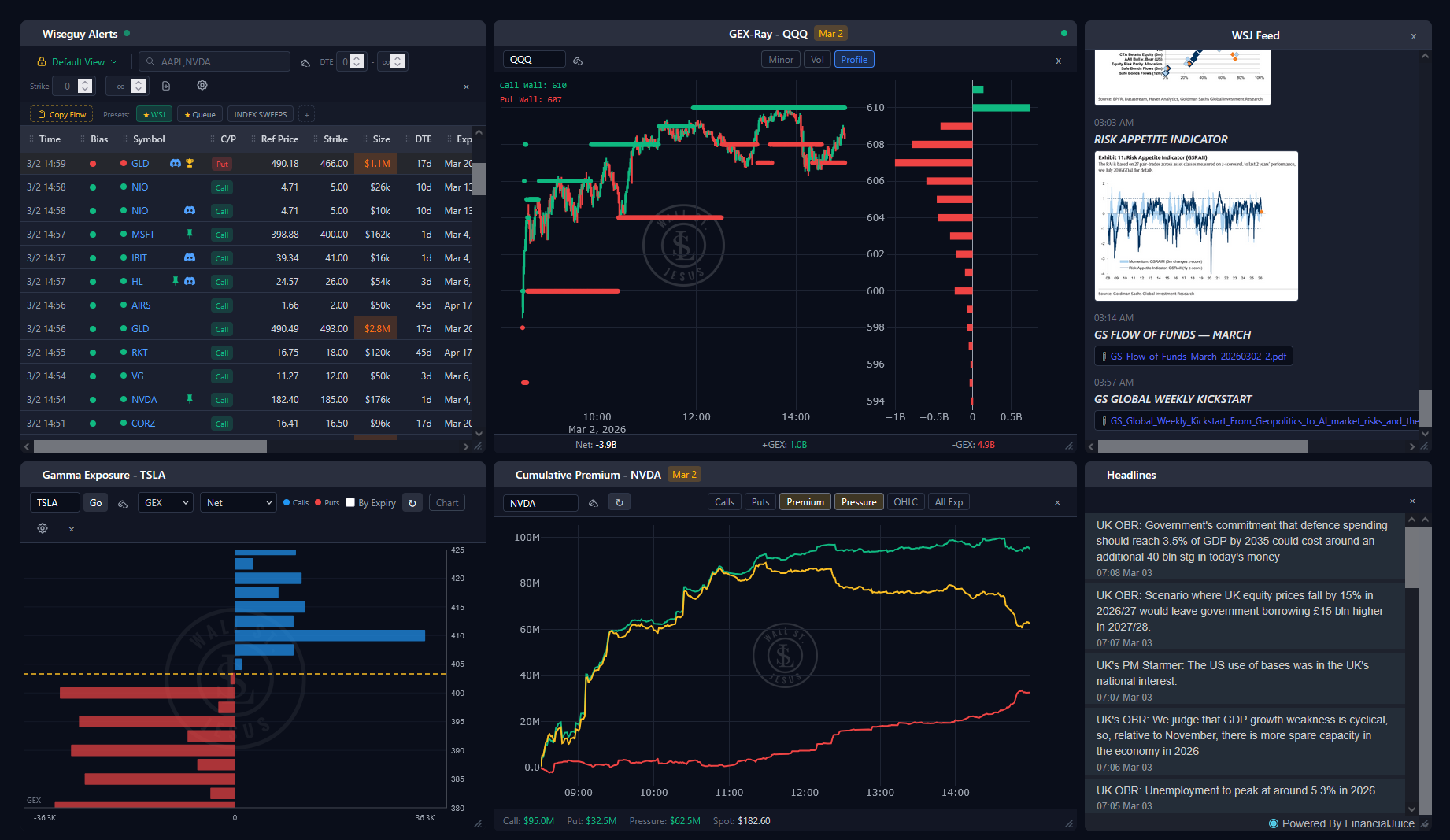The height and width of the screenshot is (840, 1450).
Task: Add a new preset with plus button
Action: [307, 115]
